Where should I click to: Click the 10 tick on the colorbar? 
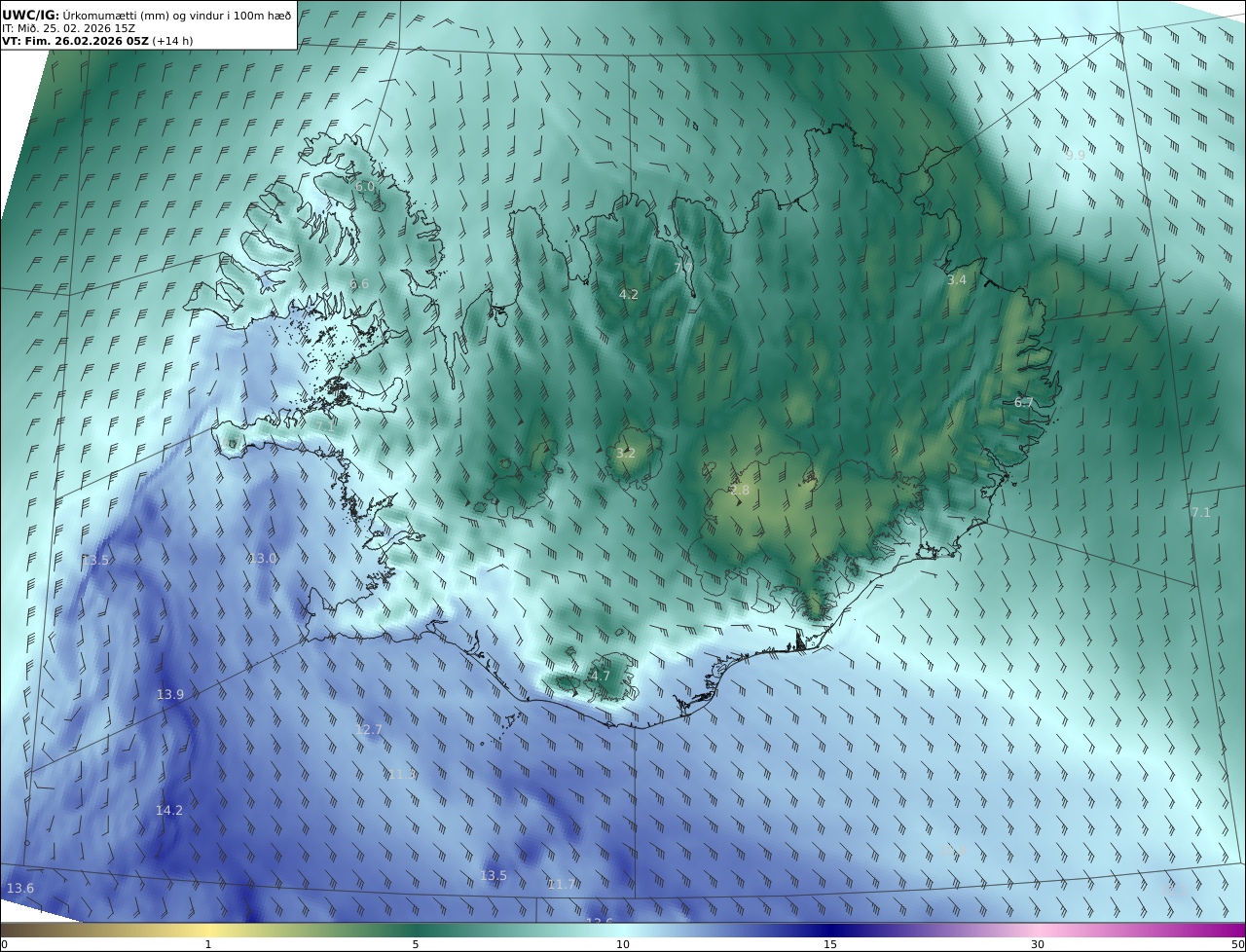(623, 944)
